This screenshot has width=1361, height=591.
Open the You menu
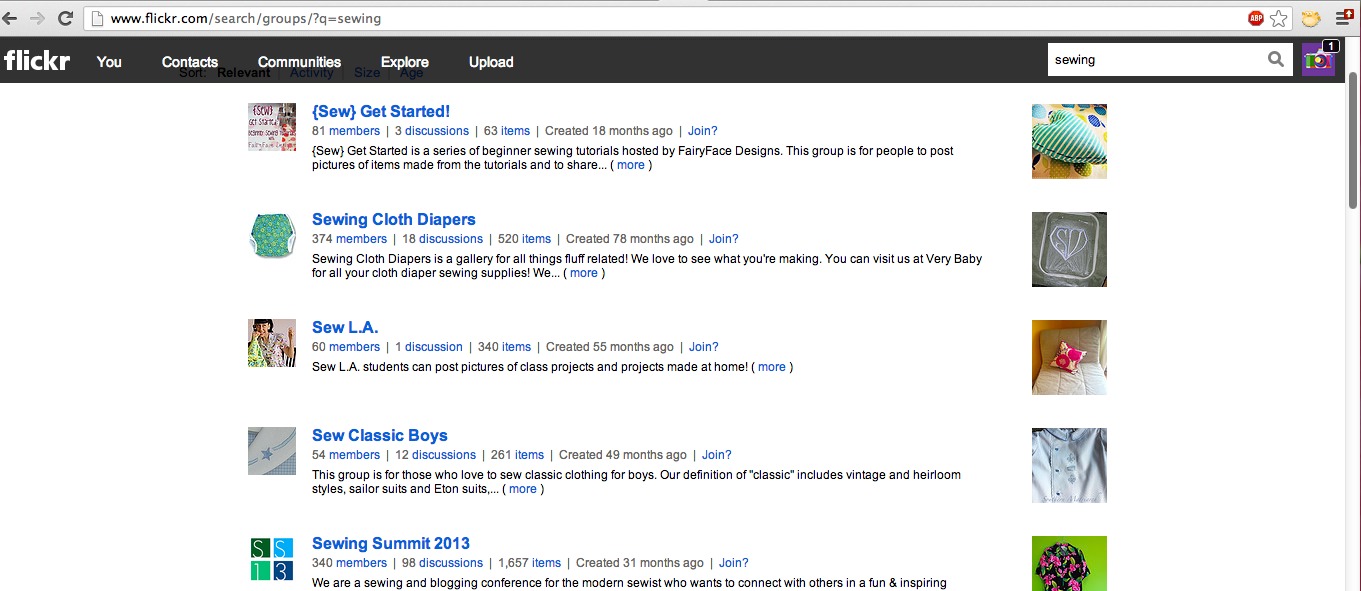(x=109, y=62)
